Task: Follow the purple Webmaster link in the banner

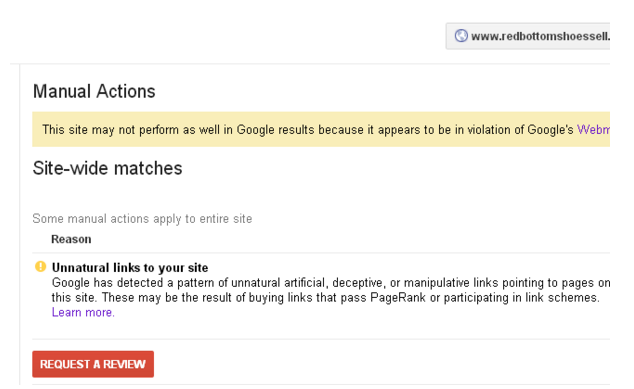Action: click(x=593, y=130)
